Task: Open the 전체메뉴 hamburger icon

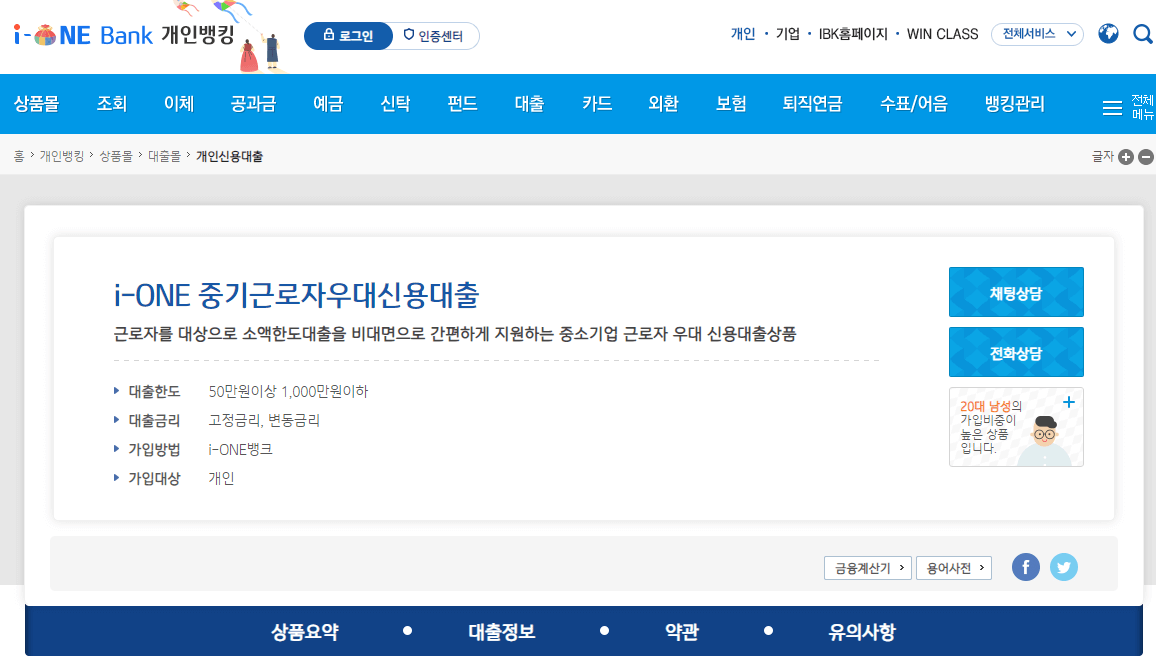Action: point(1113,103)
